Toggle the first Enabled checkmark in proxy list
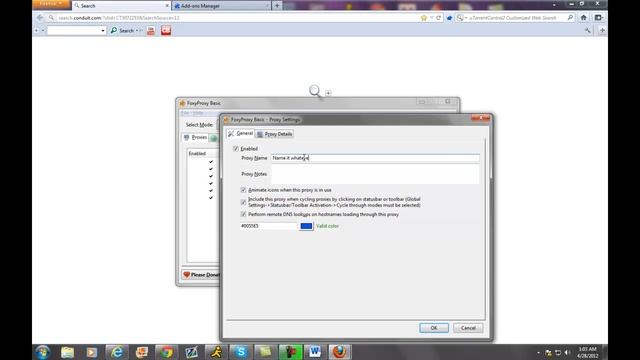The width and height of the screenshot is (640, 360). (211, 162)
